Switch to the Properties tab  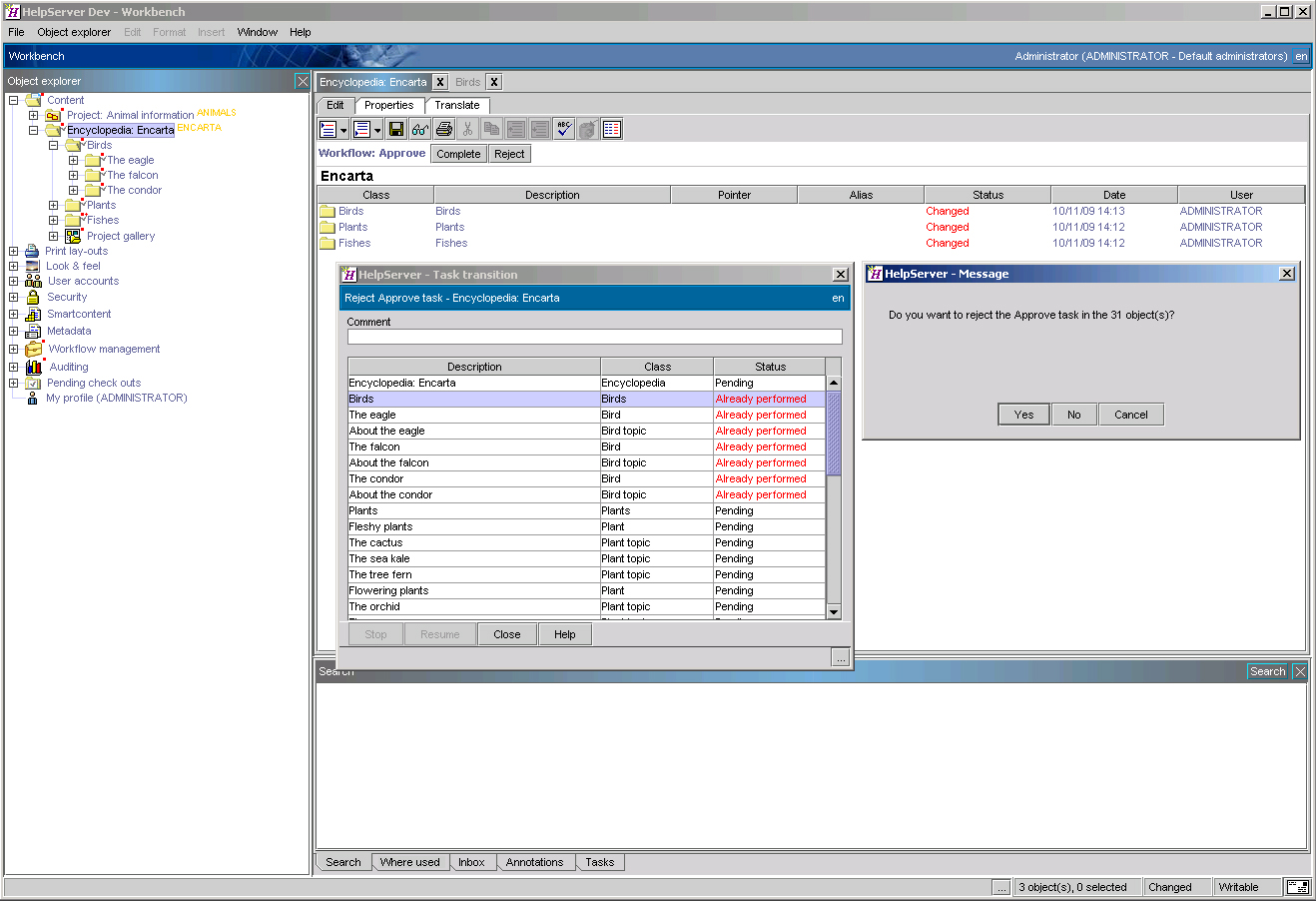click(x=388, y=105)
